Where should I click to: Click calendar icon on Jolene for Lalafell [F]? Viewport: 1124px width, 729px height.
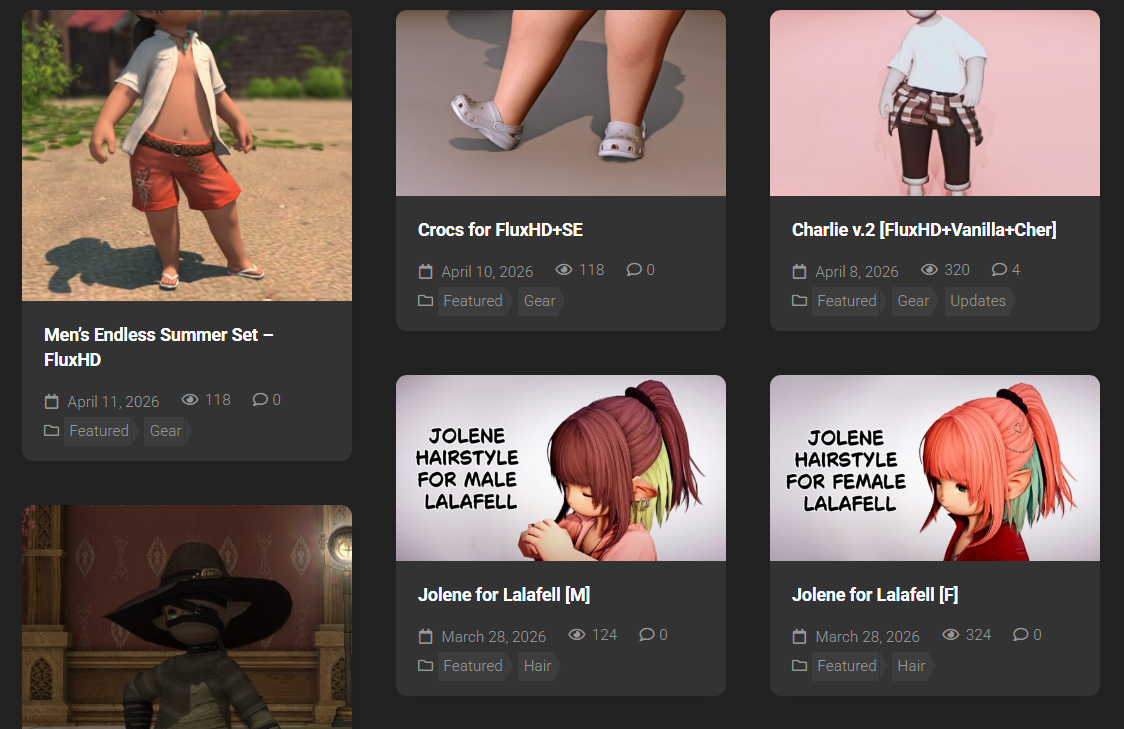pyautogui.click(x=799, y=637)
